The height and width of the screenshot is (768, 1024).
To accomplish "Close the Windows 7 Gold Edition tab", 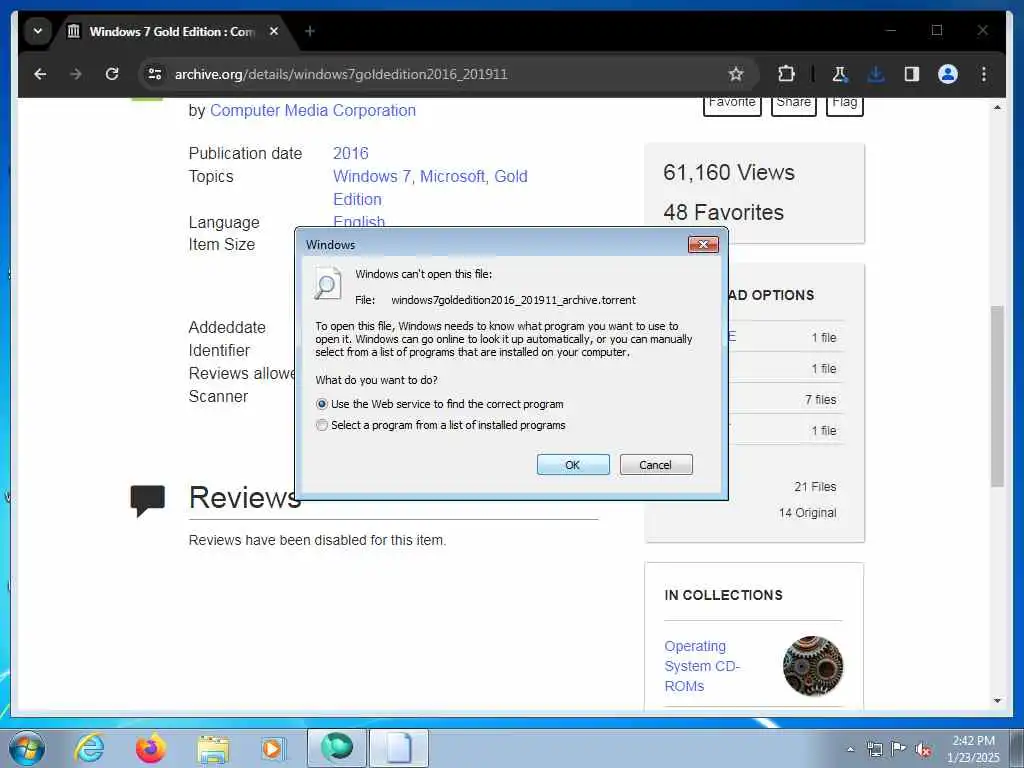I will point(274,31).
